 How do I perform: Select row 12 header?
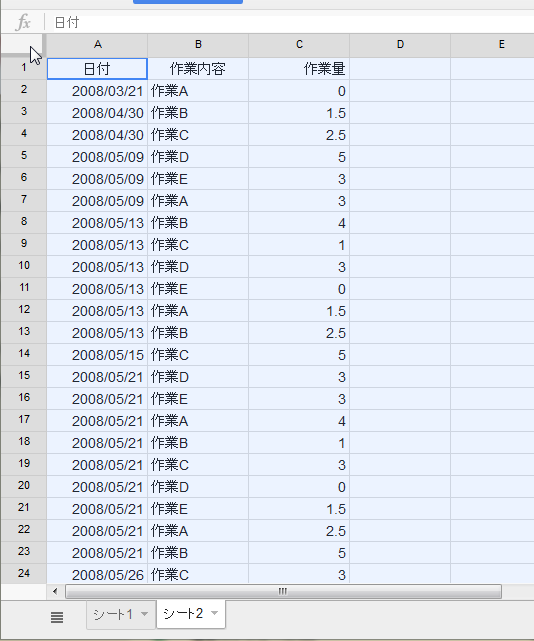point(24,309)
